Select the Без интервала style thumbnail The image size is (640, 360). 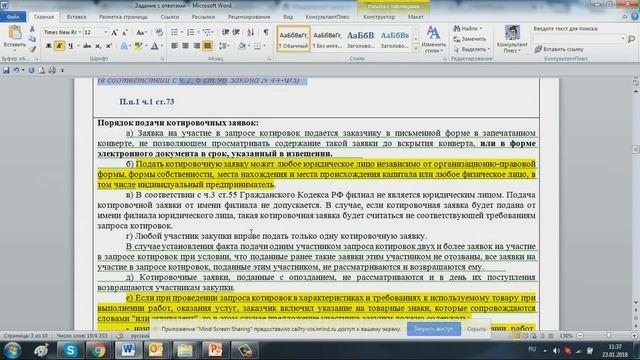(x=327, y=39)
